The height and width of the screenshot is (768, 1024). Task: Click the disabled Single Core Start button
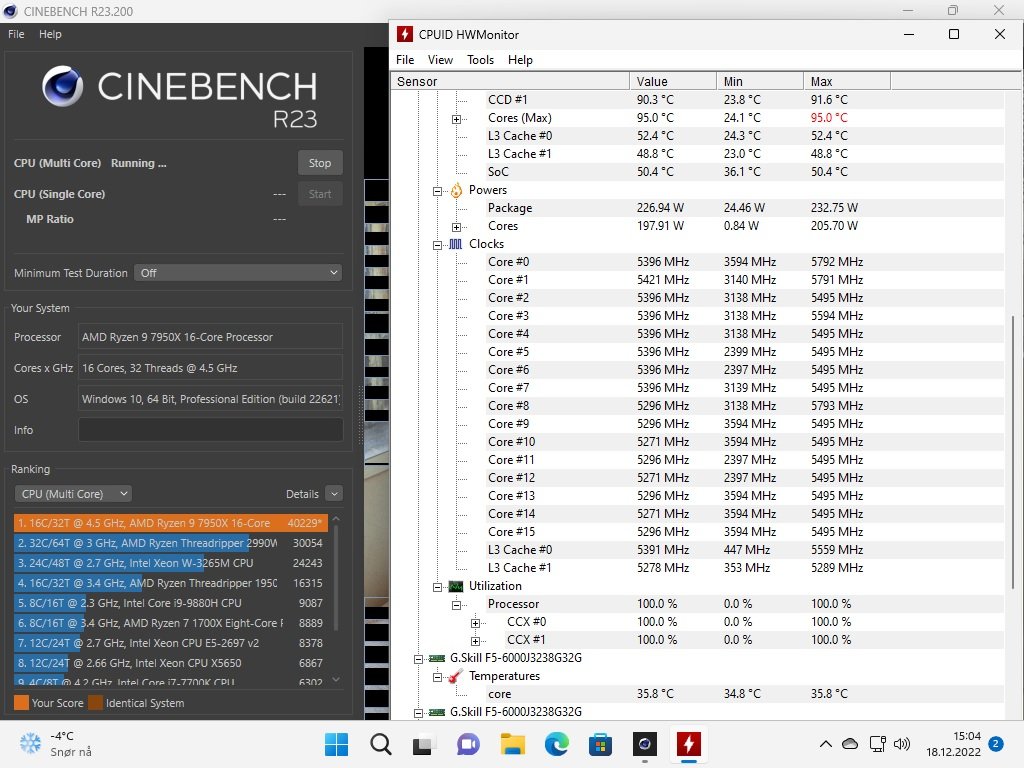(x=320, y=194)
